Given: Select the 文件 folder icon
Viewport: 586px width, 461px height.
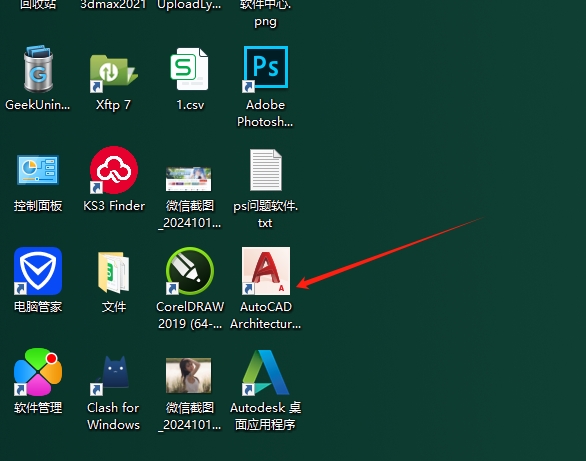Looking at the screenshot, I should [114, 272].
